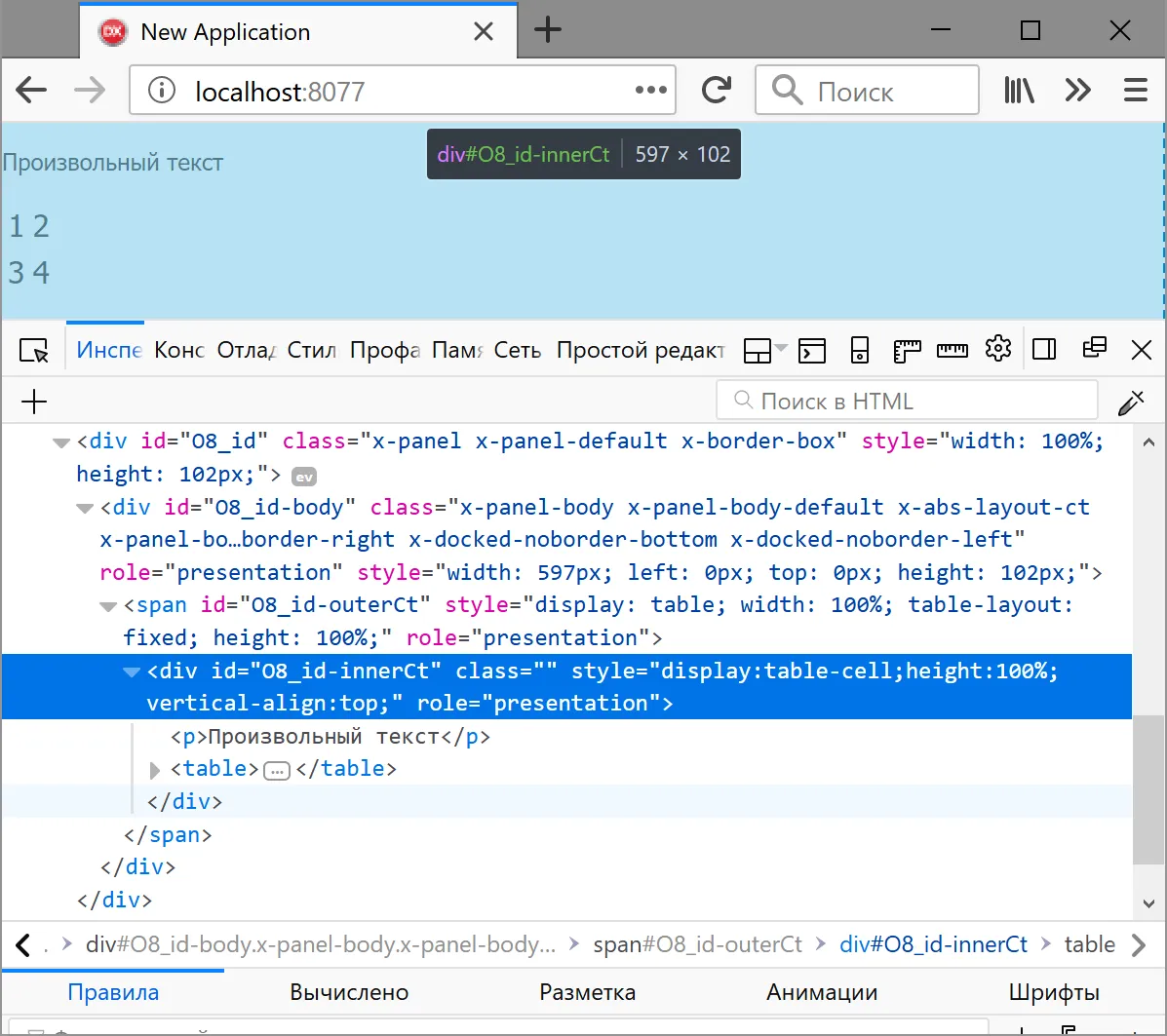The width and height of the screenshot is (1167, 1036).
Task: Open the Память tab
Action: tap(457, 350)
